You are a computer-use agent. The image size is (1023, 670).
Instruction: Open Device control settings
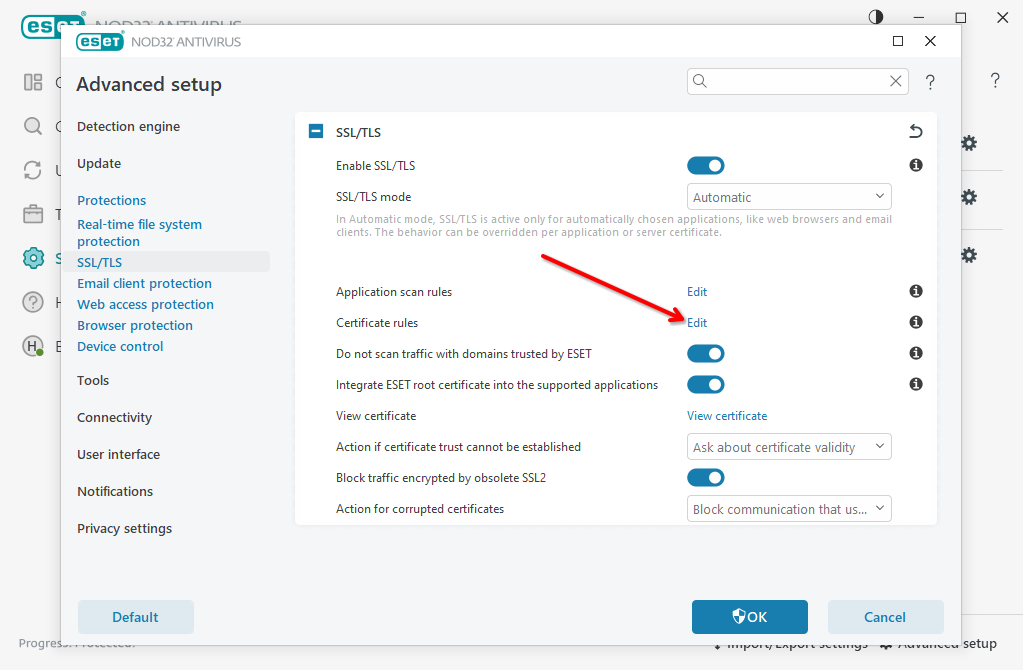tap(120, 346)
